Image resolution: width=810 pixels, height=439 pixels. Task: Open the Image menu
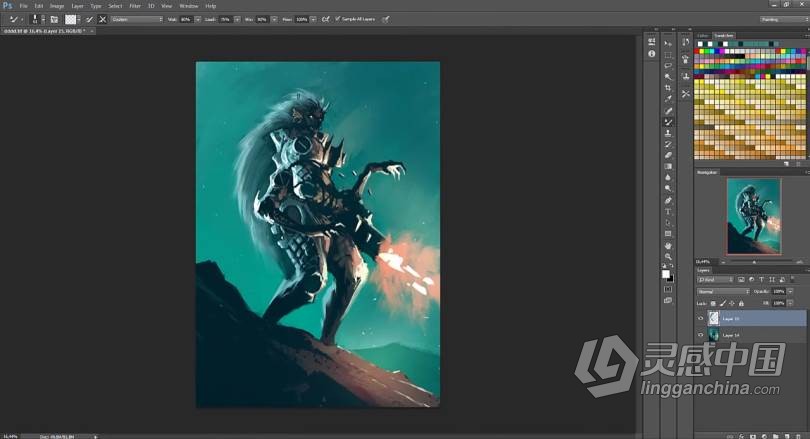(x=57, y=6)
